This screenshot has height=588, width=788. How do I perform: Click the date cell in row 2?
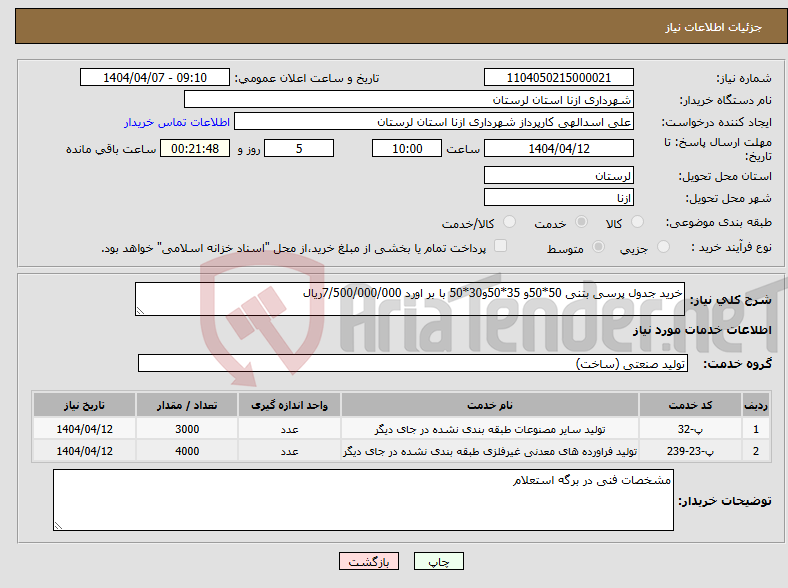(x=84, y=451)
